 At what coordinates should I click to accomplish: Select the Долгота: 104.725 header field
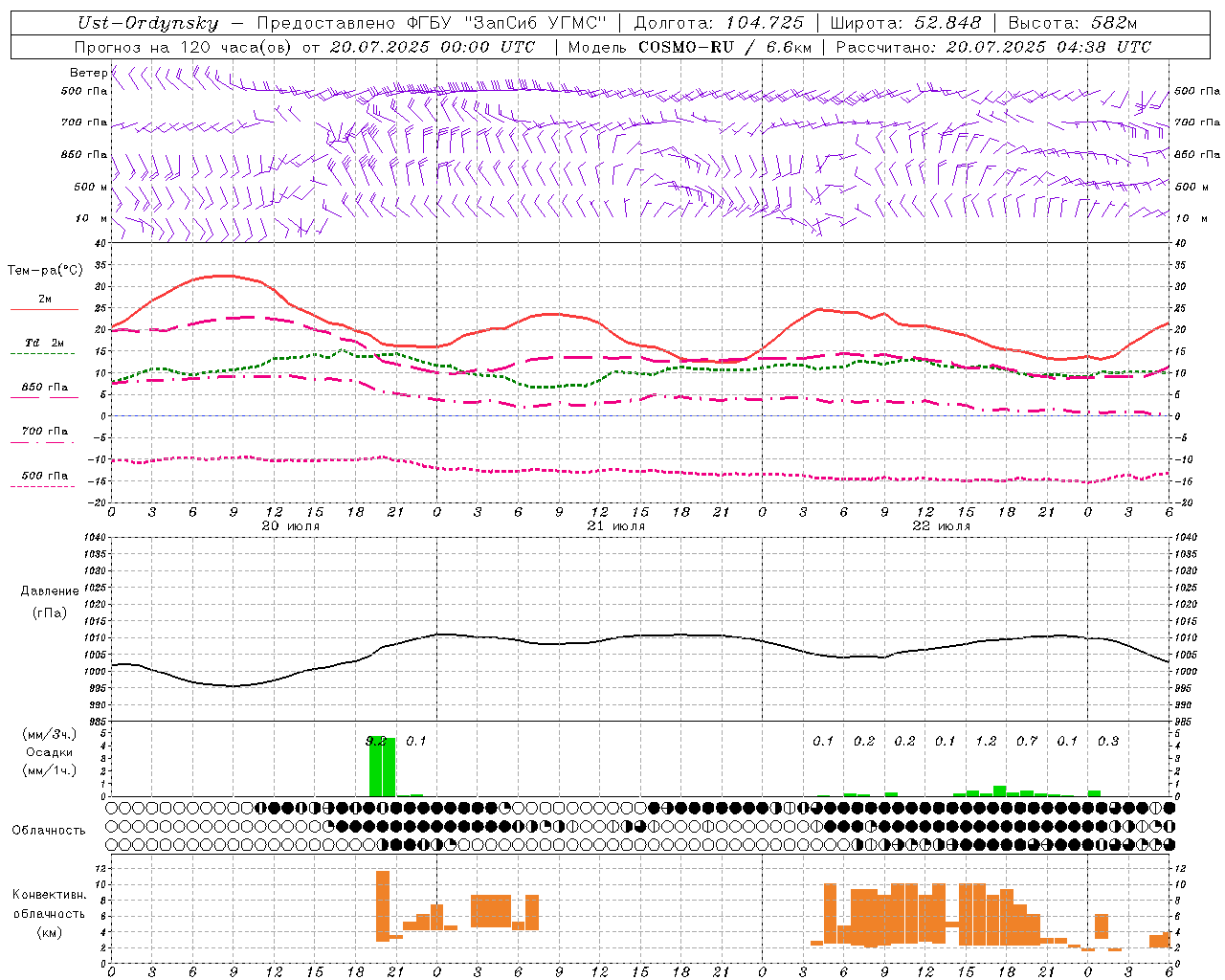(x=719, y=23)
